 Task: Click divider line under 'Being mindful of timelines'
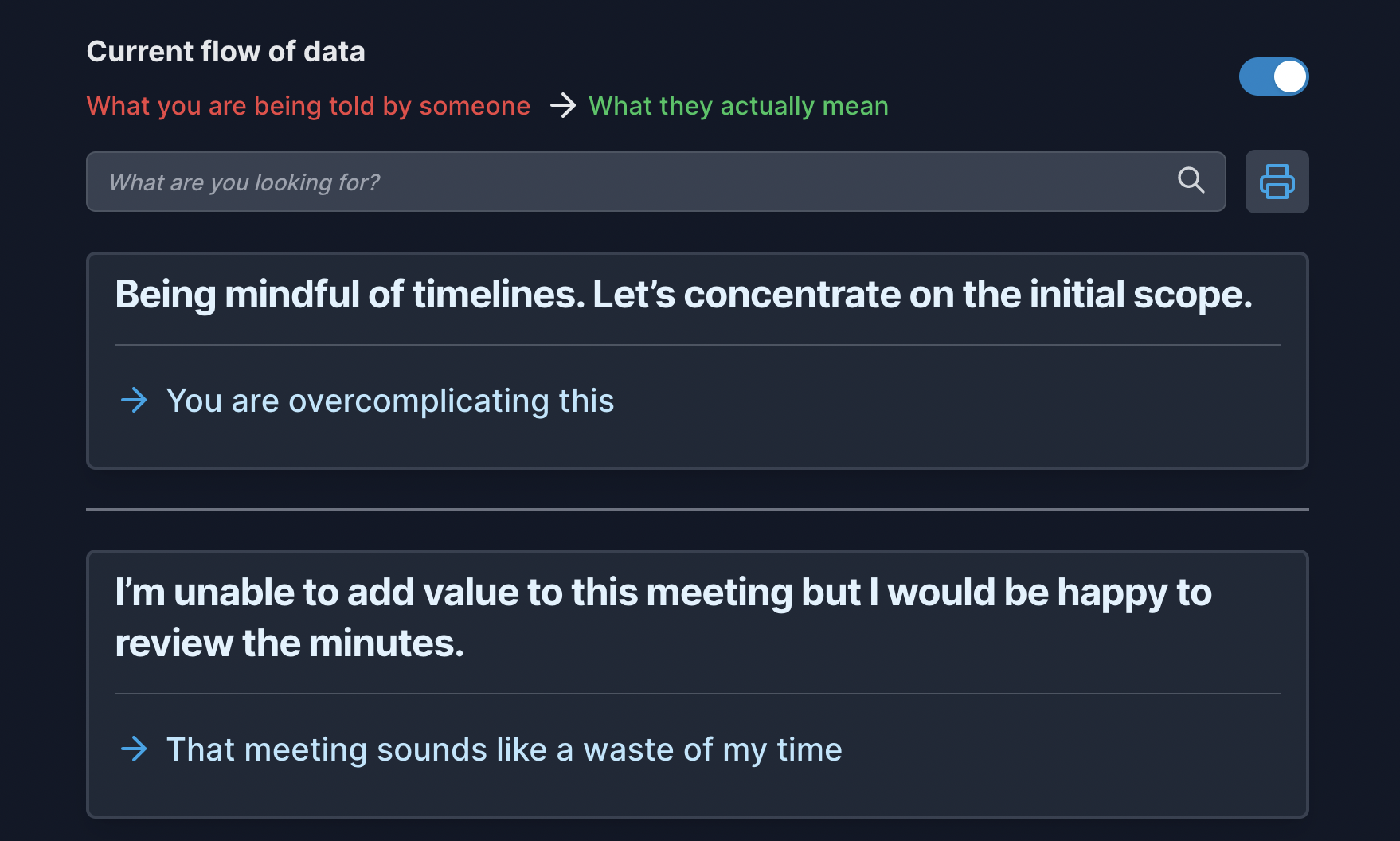click(697, 345)
